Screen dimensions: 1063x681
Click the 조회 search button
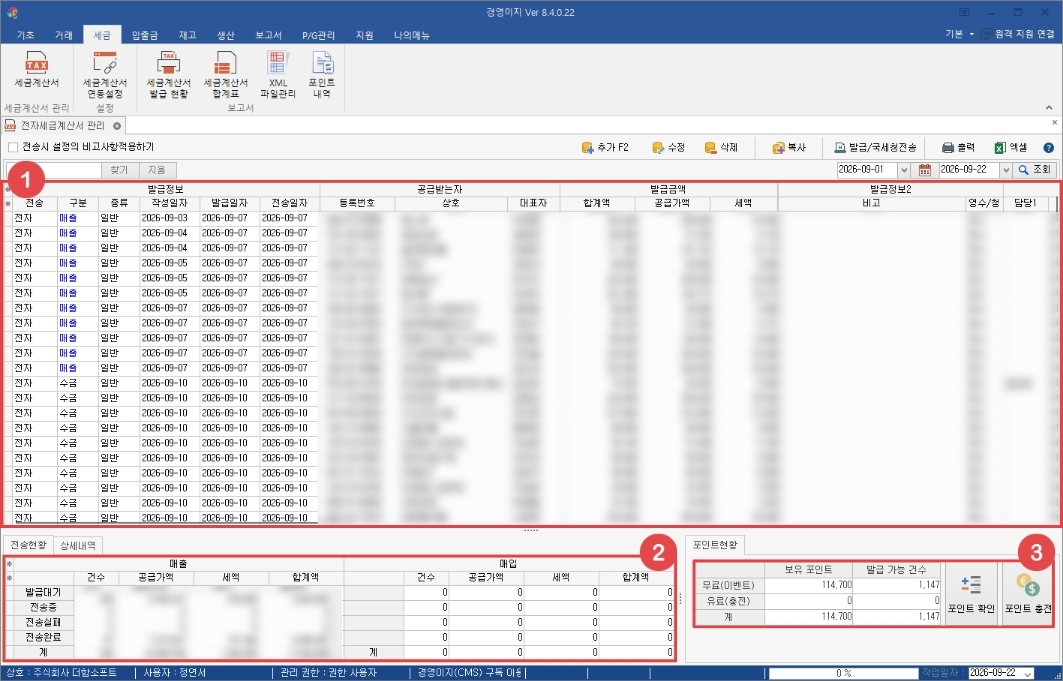(x=1035, y=169)
